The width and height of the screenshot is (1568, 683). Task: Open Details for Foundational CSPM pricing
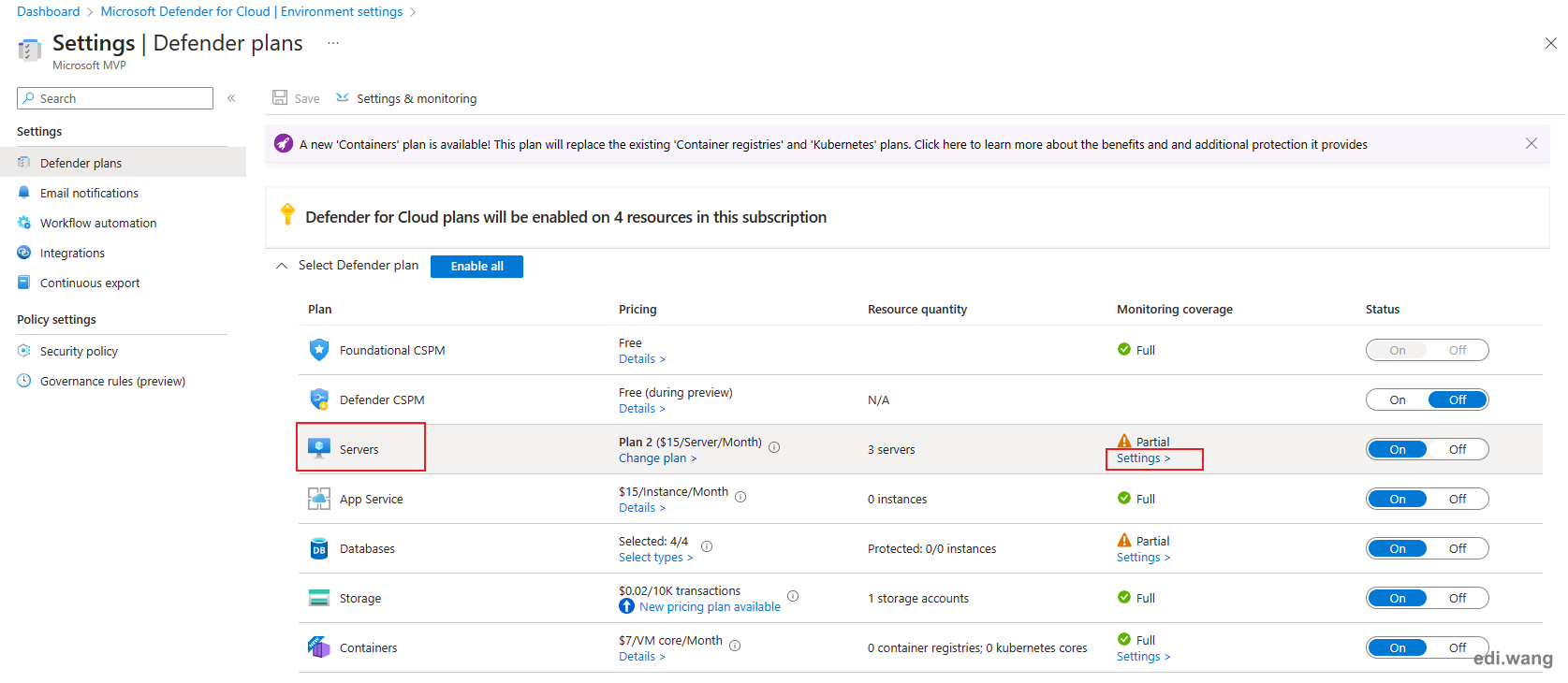[642, 359]
